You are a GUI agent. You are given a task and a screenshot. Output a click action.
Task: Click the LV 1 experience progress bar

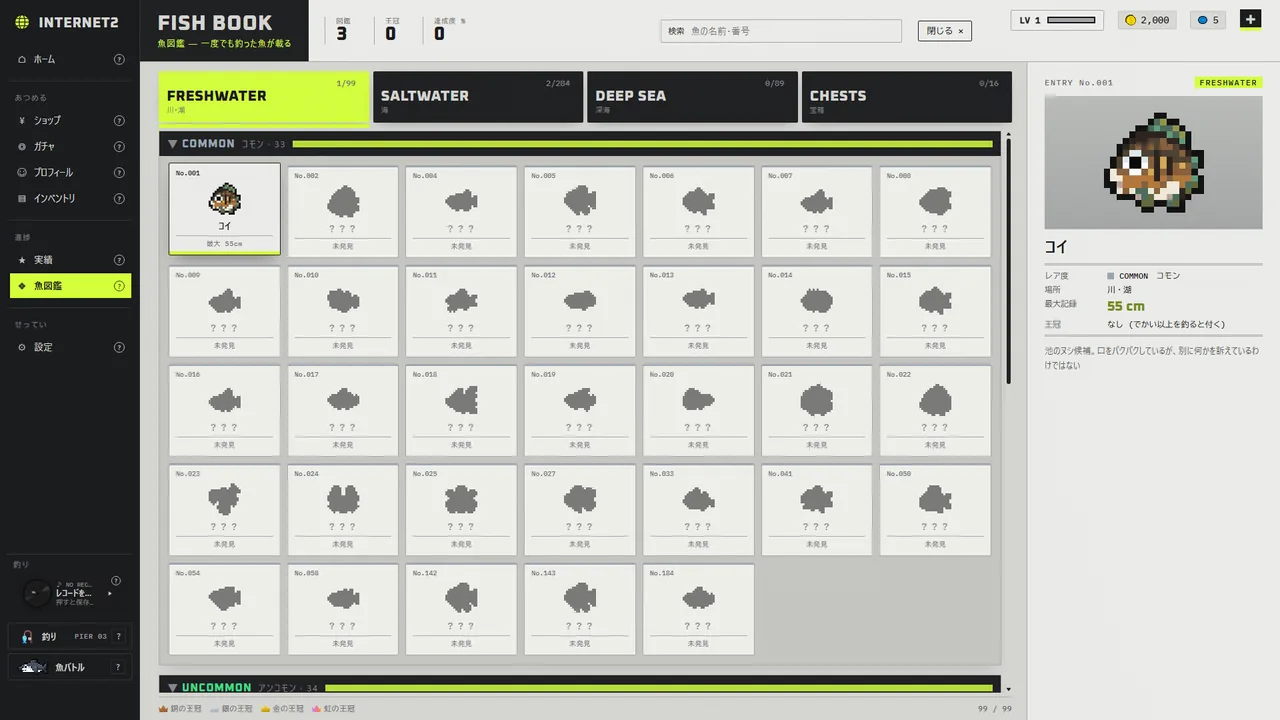1071,20
